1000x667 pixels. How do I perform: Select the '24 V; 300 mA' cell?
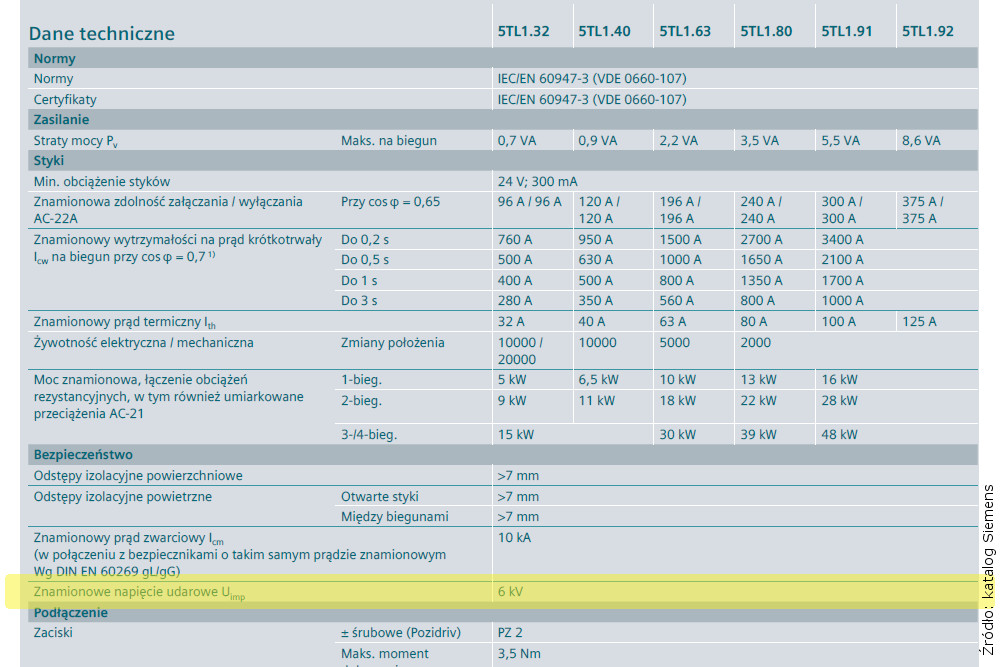click(x=538, y=182)
